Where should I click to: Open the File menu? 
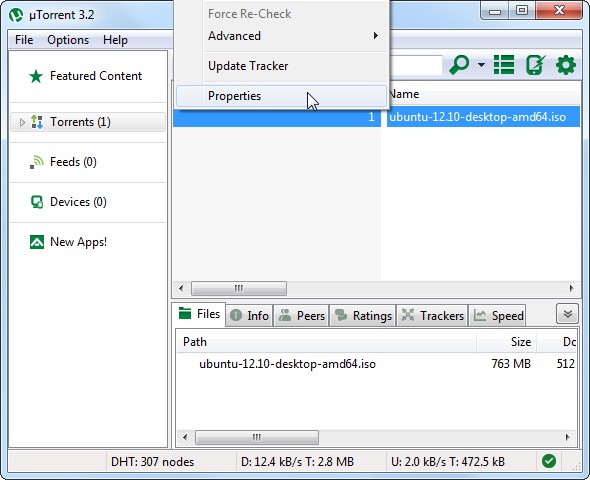click(24, 40)
